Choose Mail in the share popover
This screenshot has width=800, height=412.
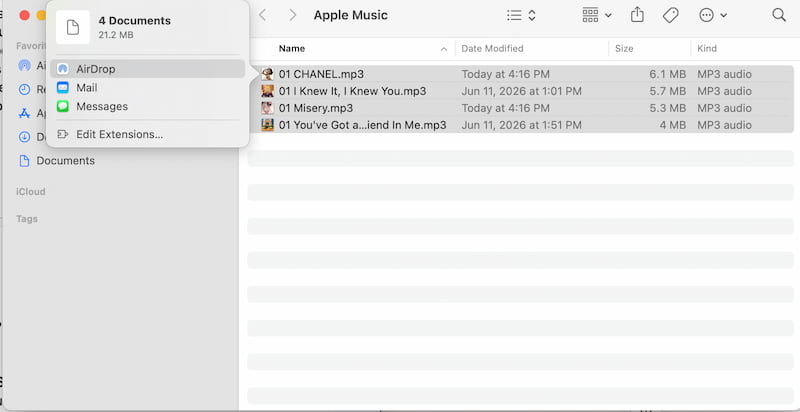point(147,88)
